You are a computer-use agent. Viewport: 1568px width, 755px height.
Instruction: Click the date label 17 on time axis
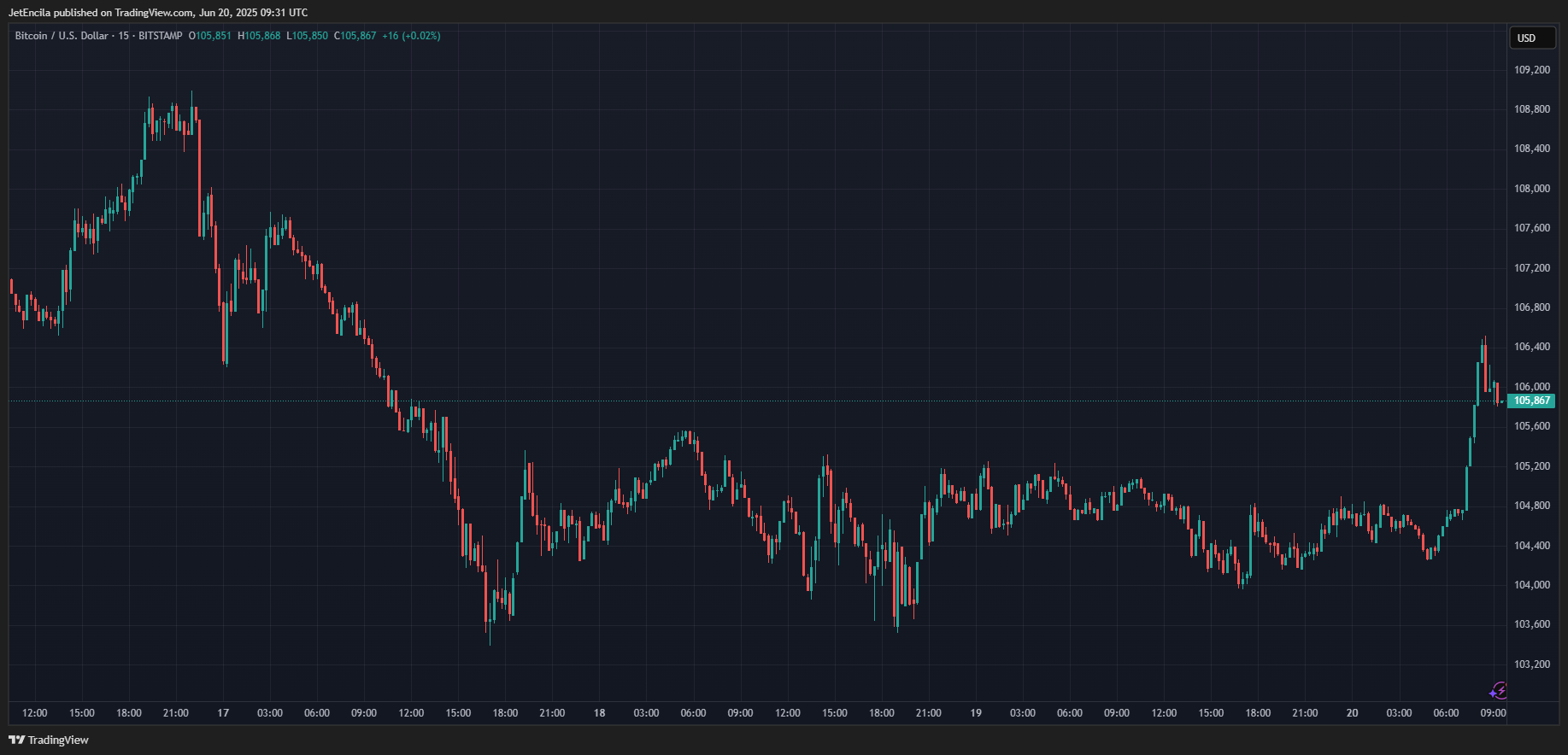(x=223, y=713)
